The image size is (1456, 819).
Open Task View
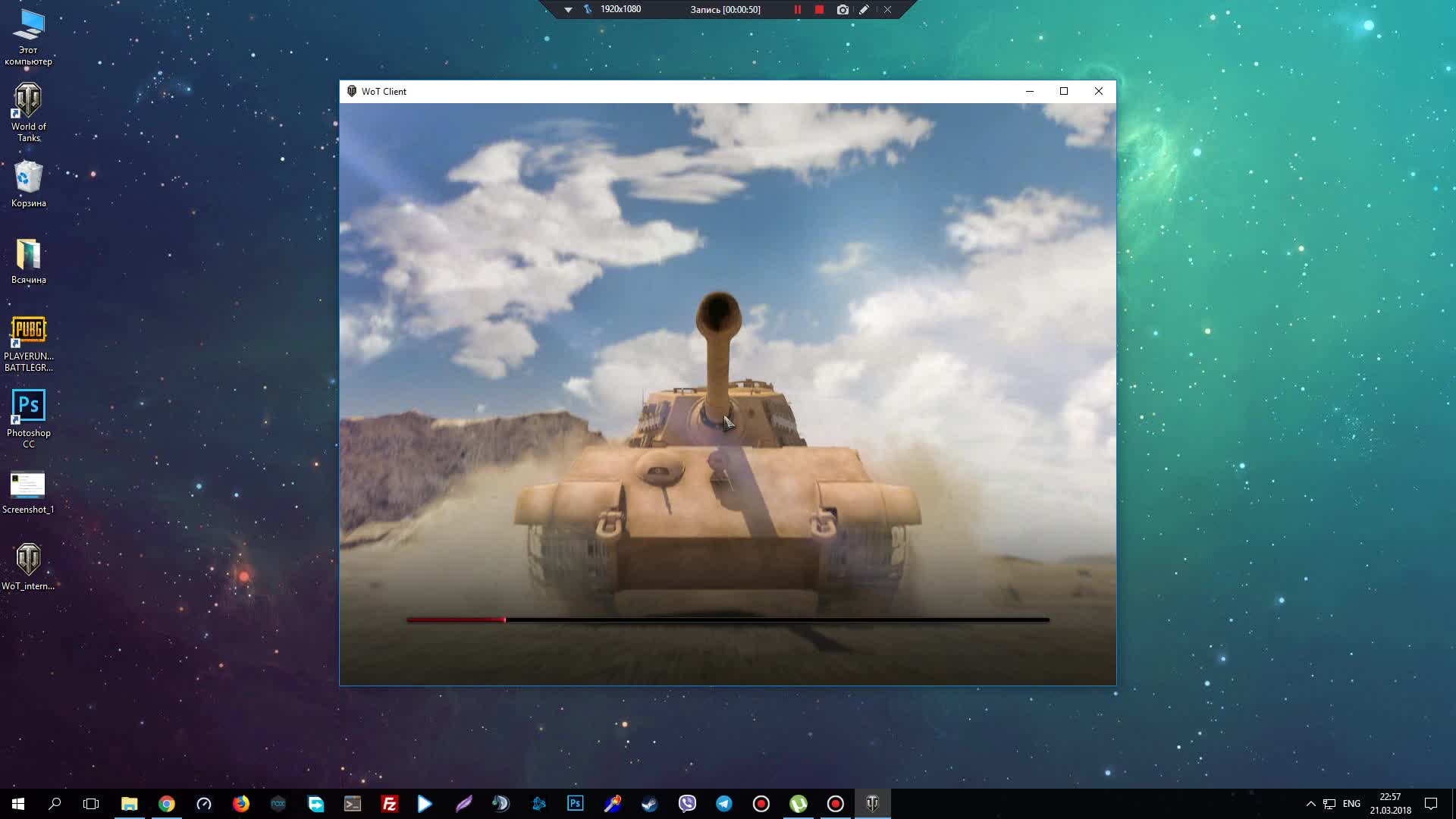pyautogui.click(x=91, y=804)
